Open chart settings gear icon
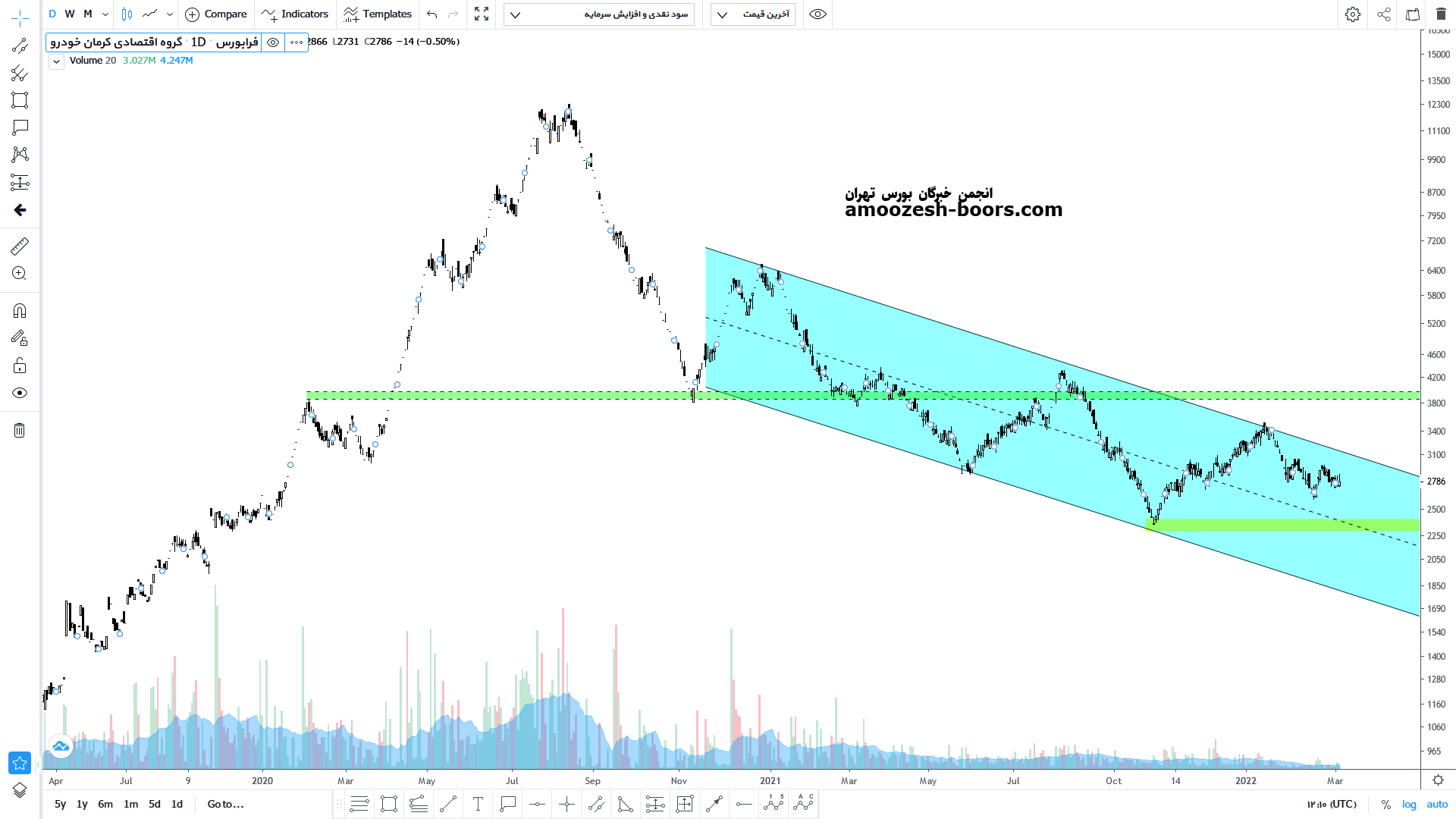Image resolution: width=1456 pixels, height=819 pixels. pos(1353,14)
